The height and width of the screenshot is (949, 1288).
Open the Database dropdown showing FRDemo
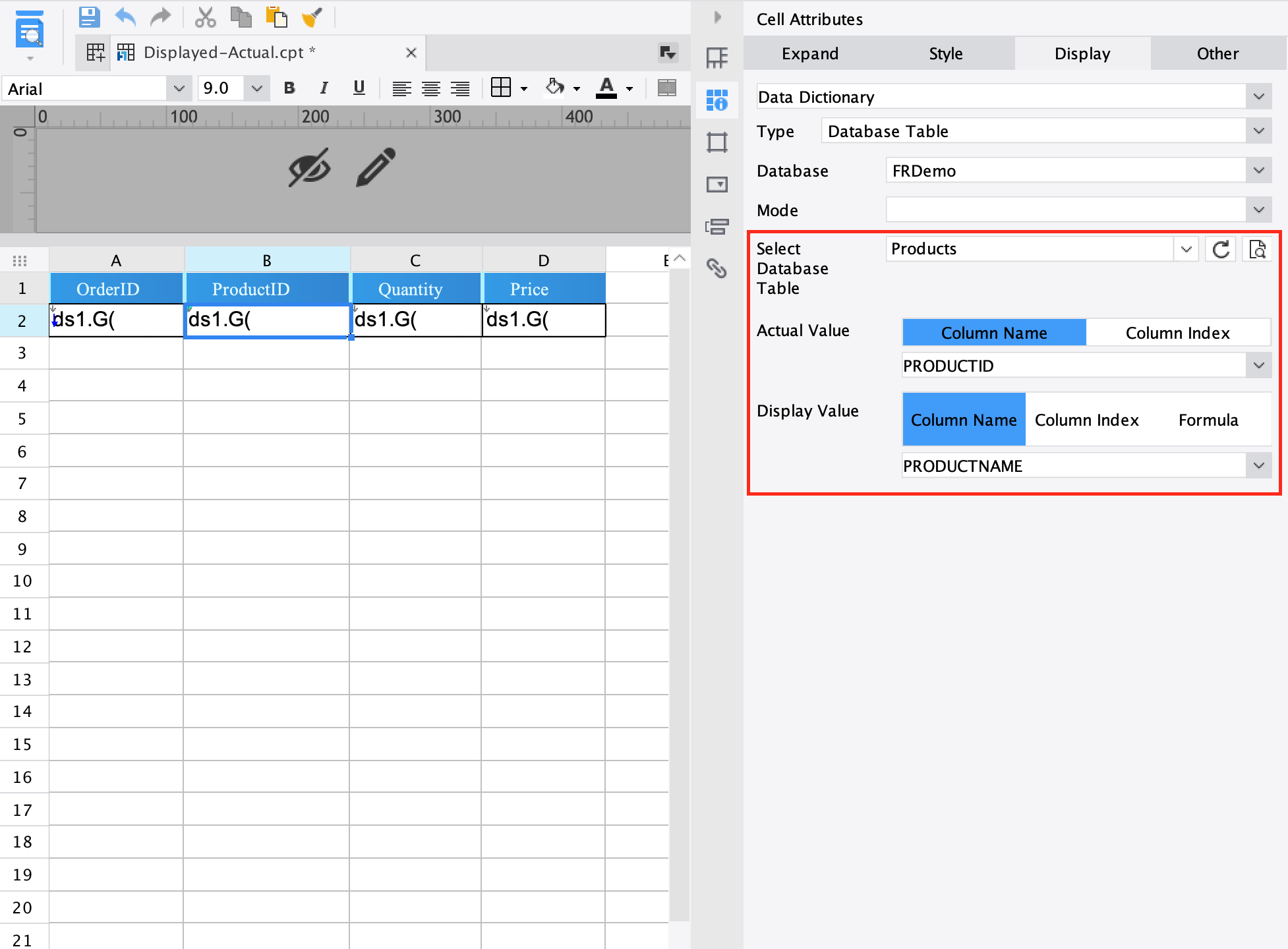1259,170
